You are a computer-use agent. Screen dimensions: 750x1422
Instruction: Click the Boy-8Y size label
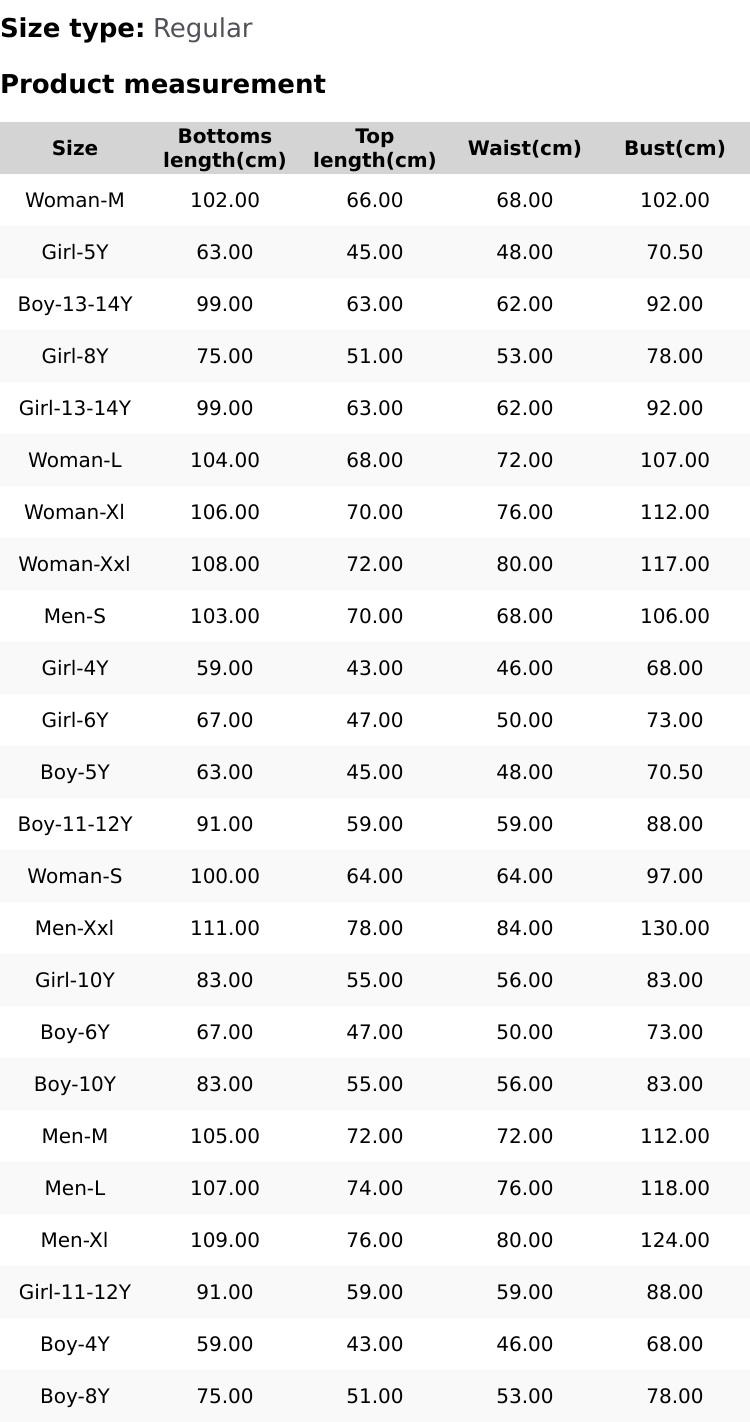[x=75, y=1396]
